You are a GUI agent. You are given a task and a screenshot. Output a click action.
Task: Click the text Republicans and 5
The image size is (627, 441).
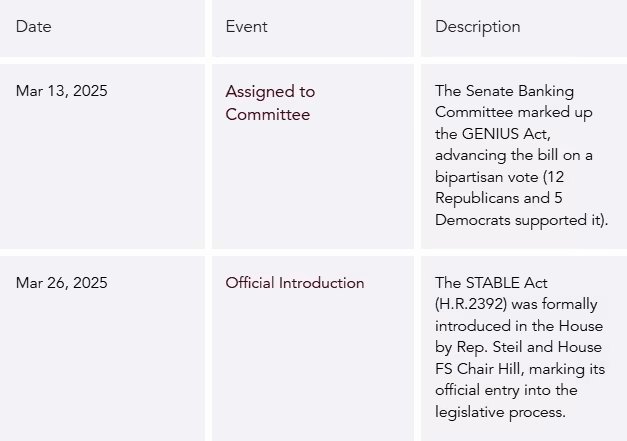[x=499, y=198]
